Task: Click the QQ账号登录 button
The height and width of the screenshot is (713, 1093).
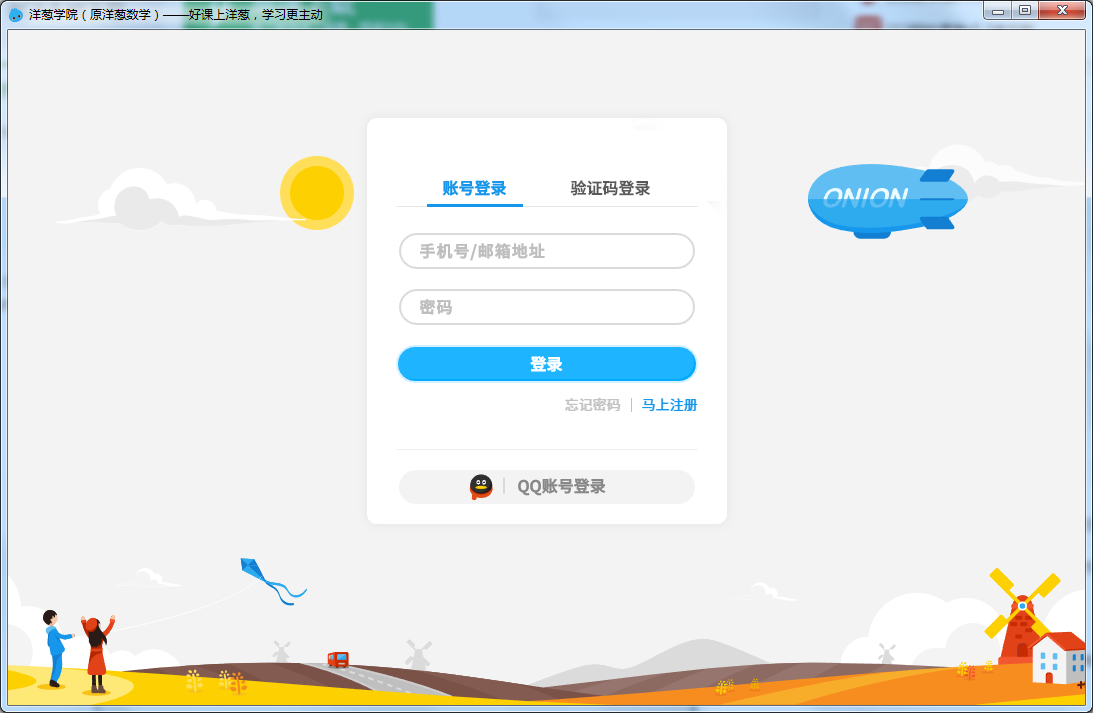Action: point(547,487)
